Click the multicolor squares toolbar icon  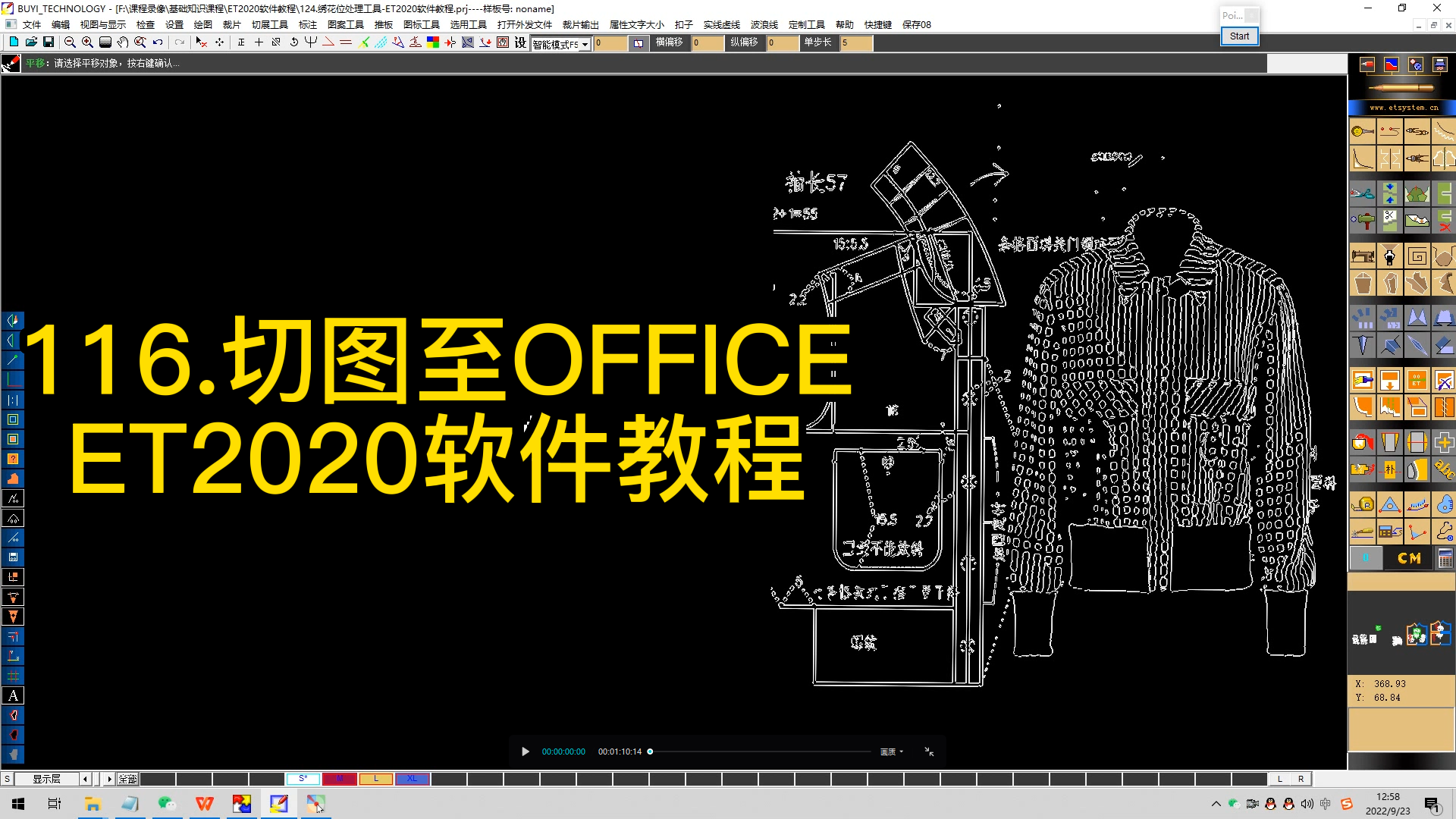tap(433, 42)
